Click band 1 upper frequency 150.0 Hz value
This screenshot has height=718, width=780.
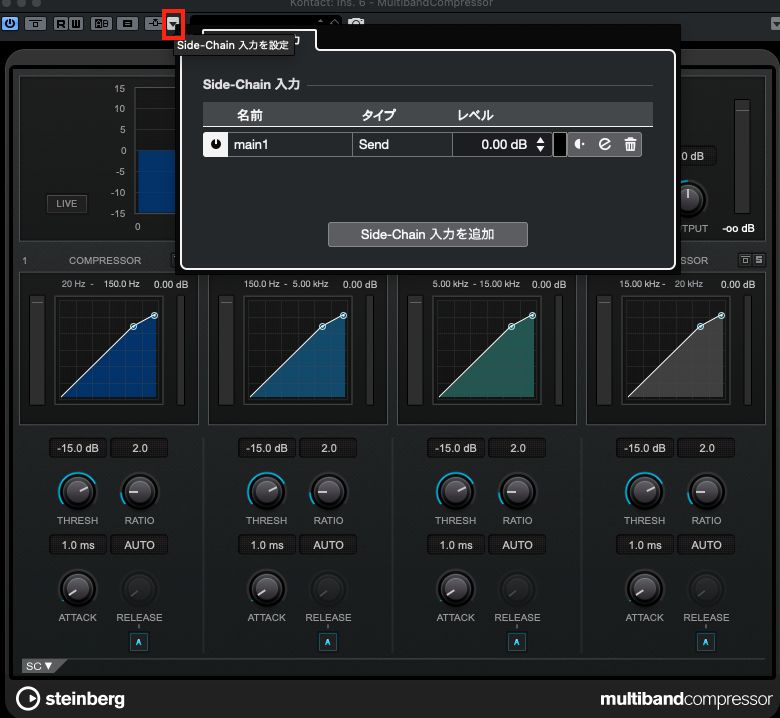tap(122, 284)
